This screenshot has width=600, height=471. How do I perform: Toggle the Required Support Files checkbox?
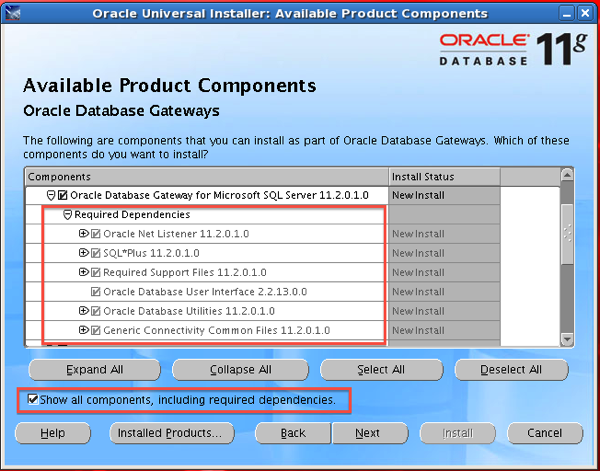95,272
